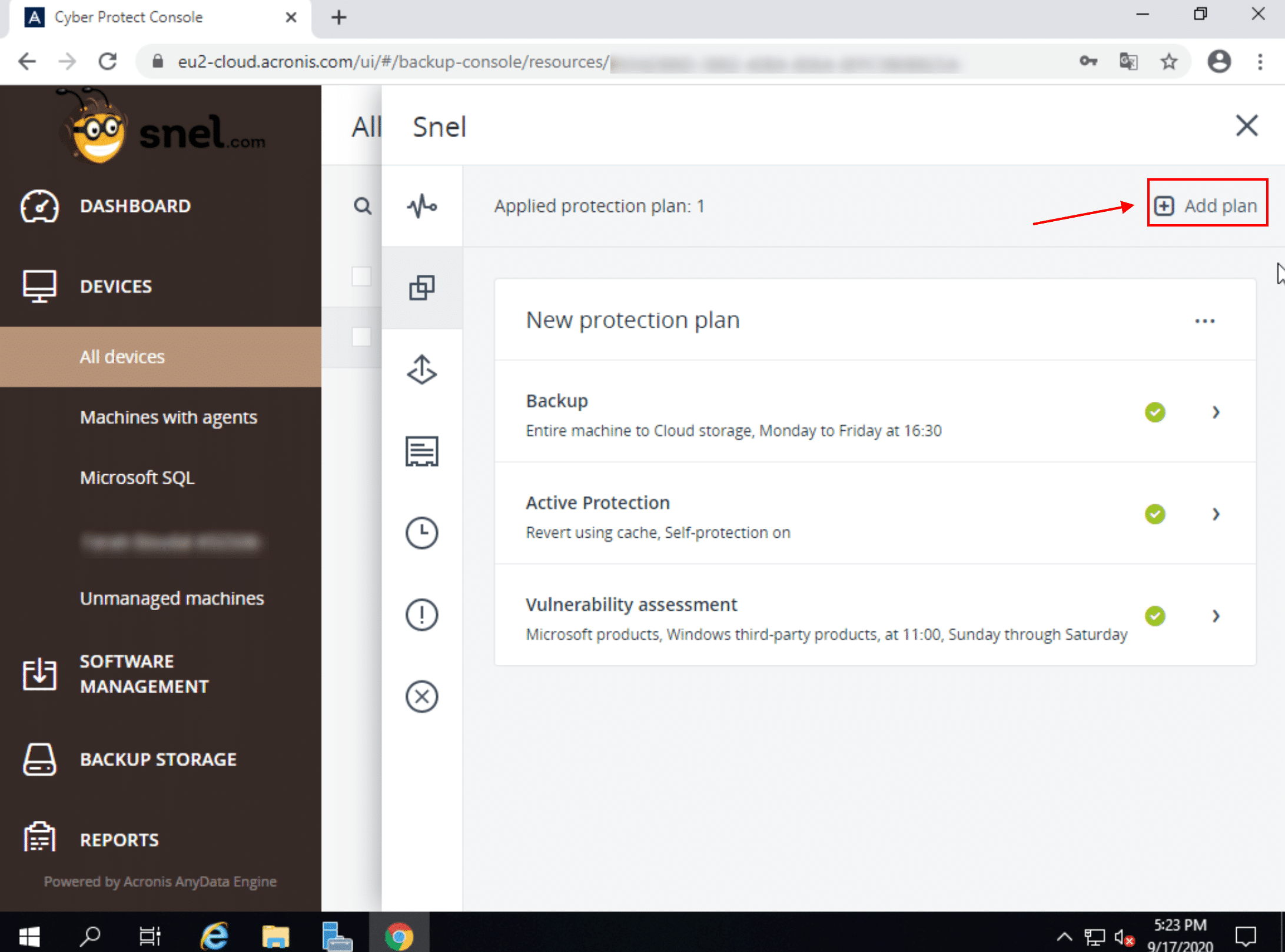Tick the second checkbox in device list
The width and height of the screenshot is (1285, 952).
pyautogui.click(x=361, y=337)
